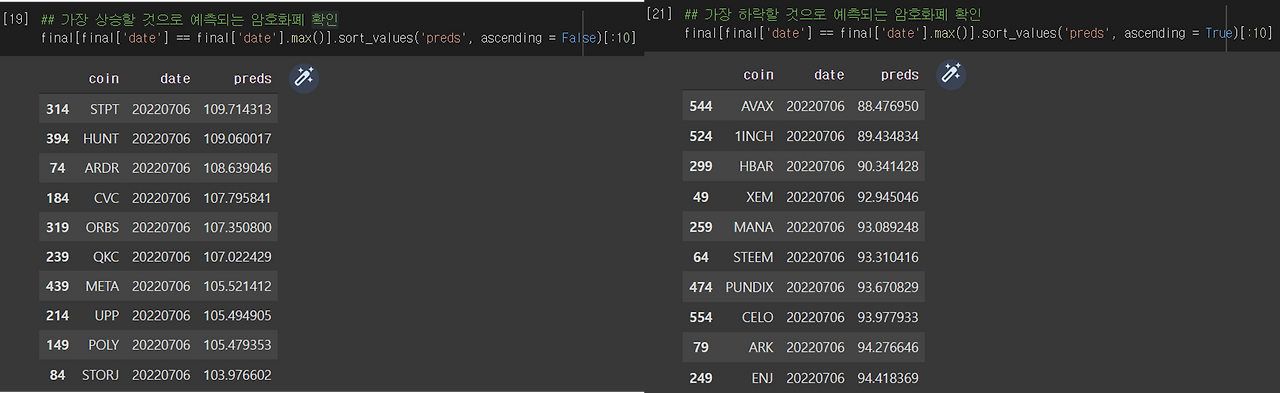Click the XEM coin cell
The width and height of the screenshot is (1280, 393).
(760, 197)
